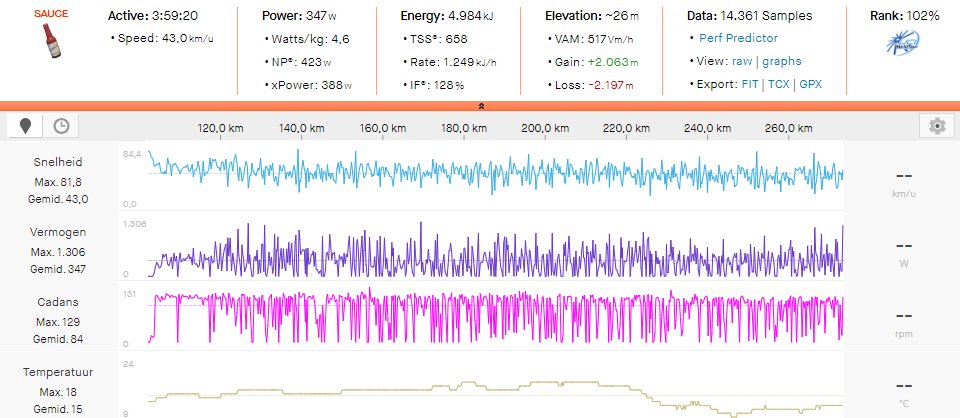
Task: Click the 120,0 km axis marker
Action: tap(220, 128)
